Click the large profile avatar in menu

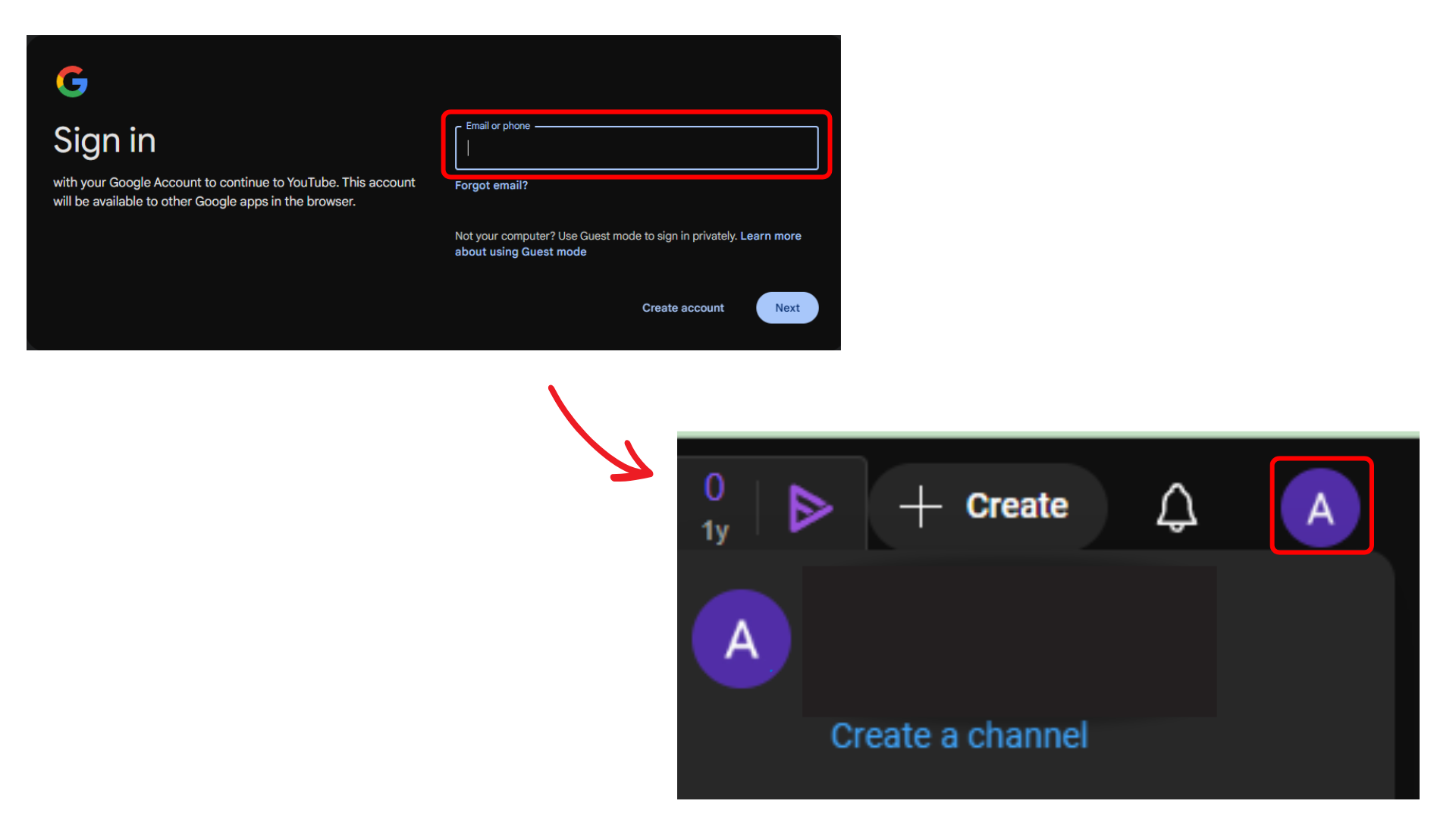pyautogui.click(x=741, y=639)
